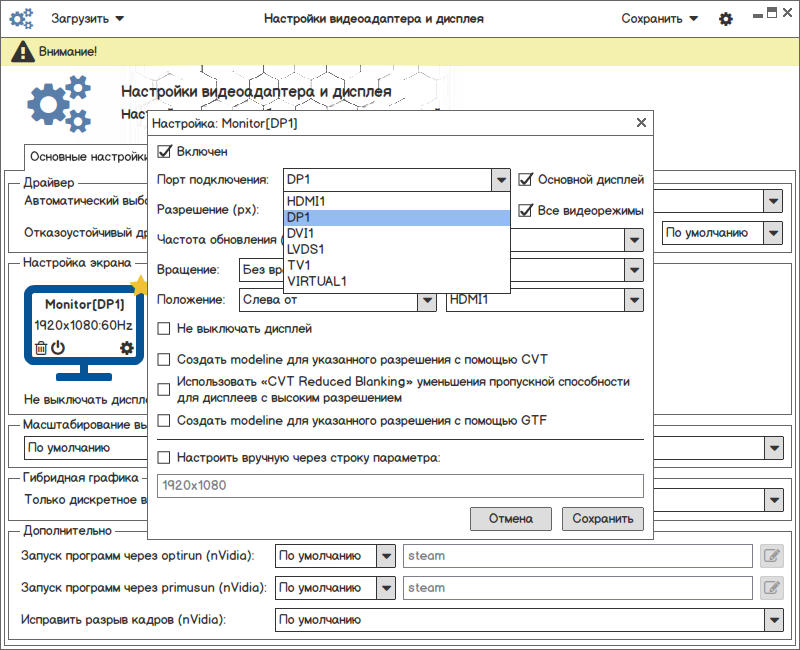
Task: Enable Не выключать дисплей checkbox in dialog
Action: [165, 328]
